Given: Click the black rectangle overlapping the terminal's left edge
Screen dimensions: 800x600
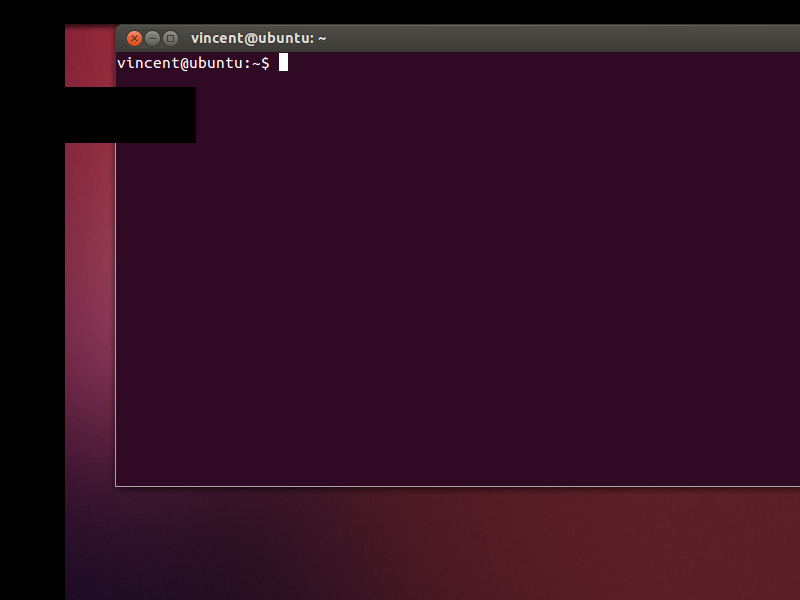Looking at the screenshot, I should point(130,115).
